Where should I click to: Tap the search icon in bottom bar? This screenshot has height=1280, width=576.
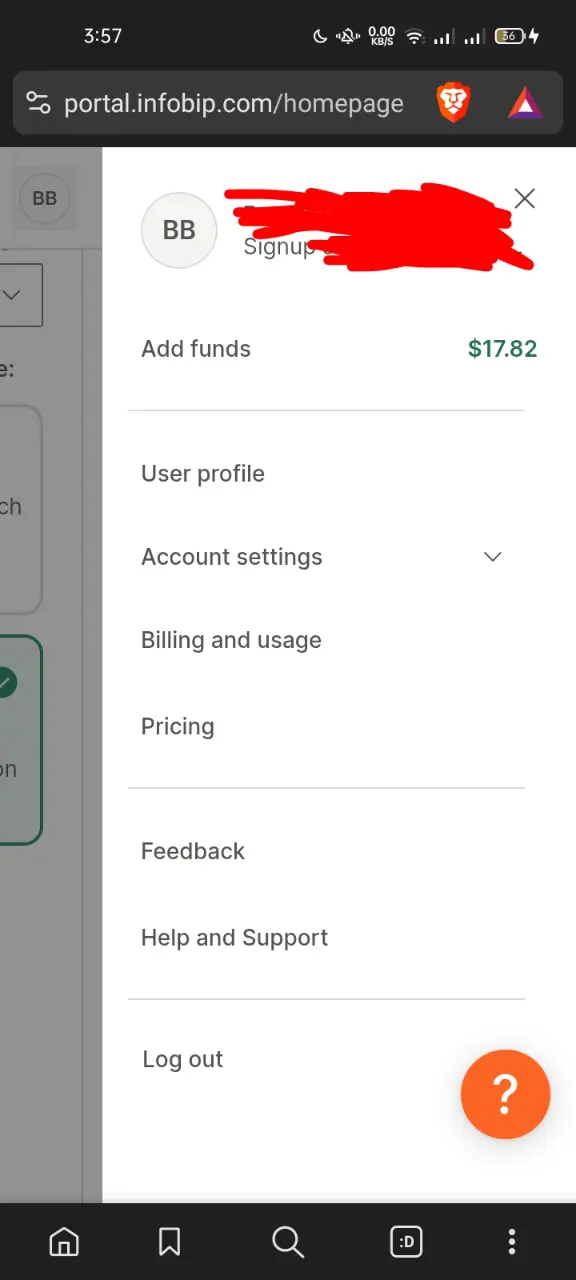[x=288, y=1242]
